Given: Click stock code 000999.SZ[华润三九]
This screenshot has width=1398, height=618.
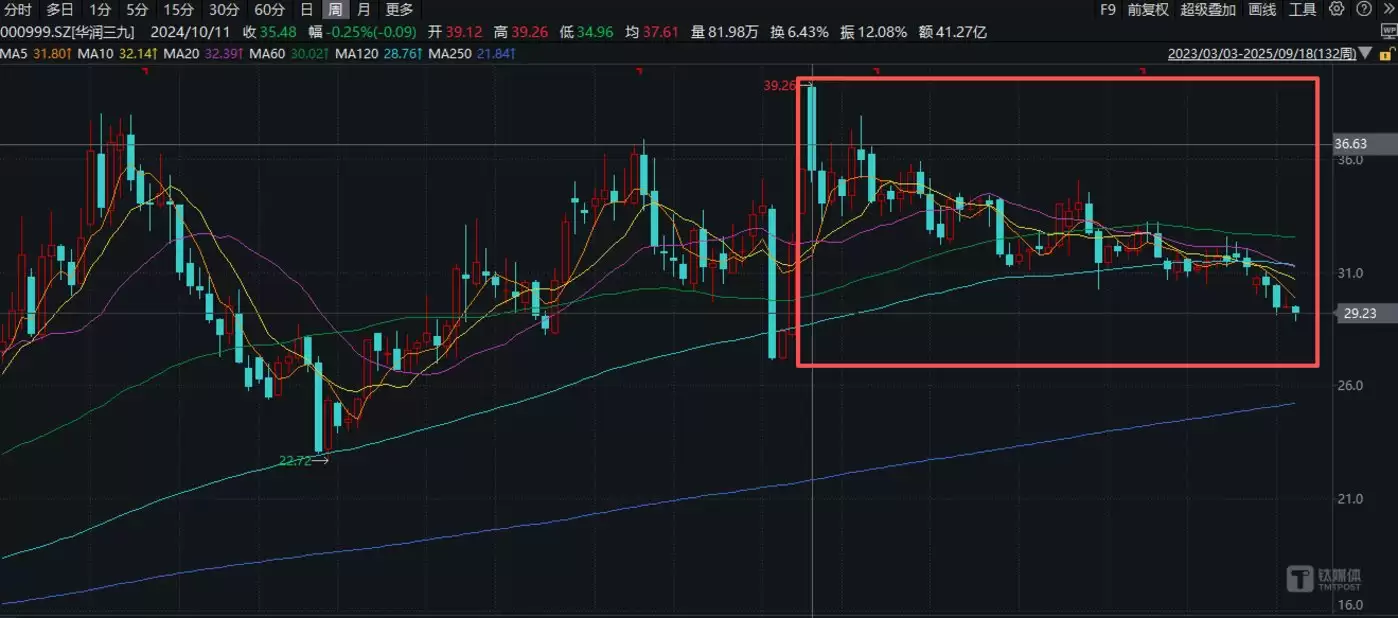Looking at the screenshot, I should pos(67,32).
